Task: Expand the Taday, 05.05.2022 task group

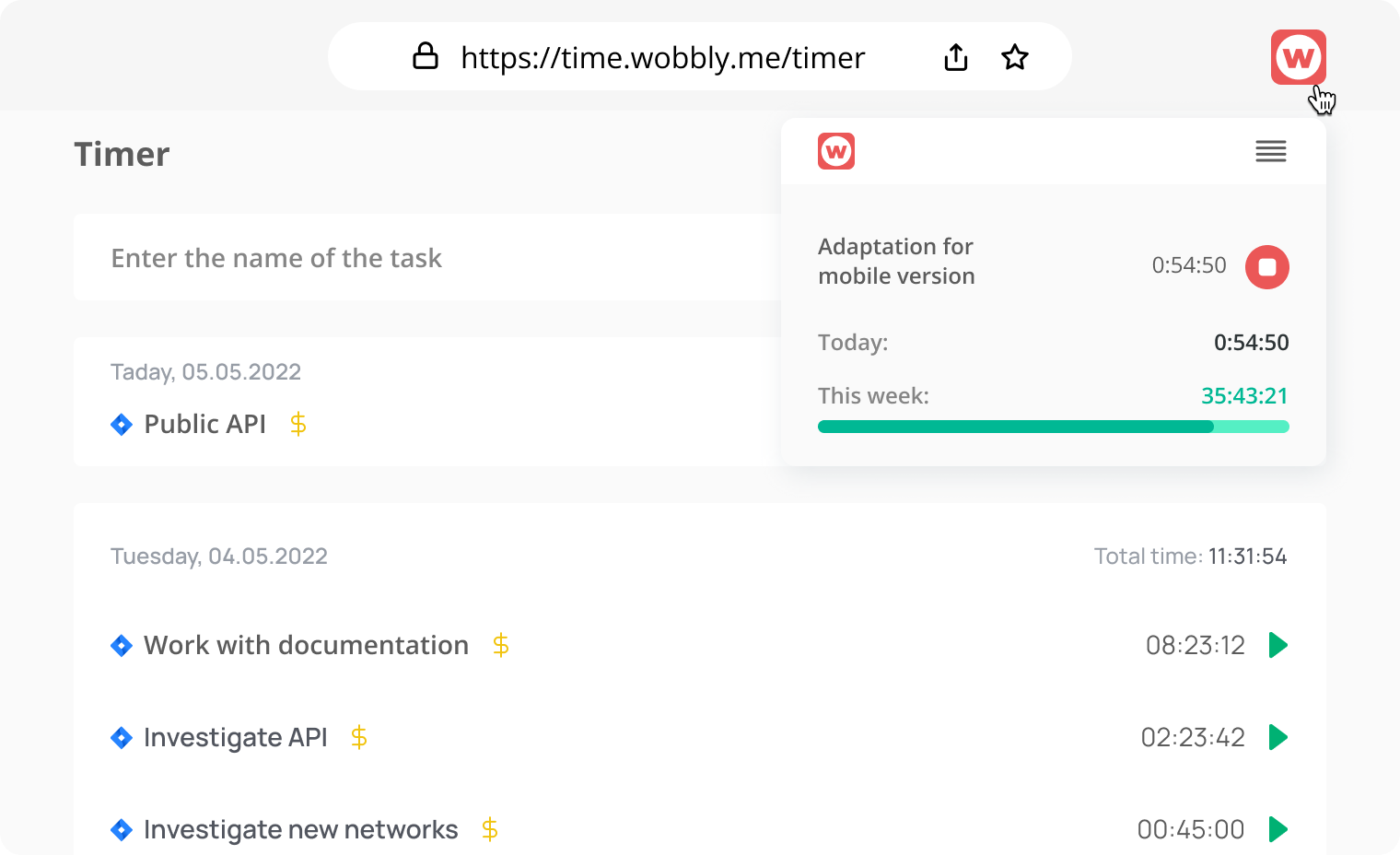Action: click(x=205, y=371)
